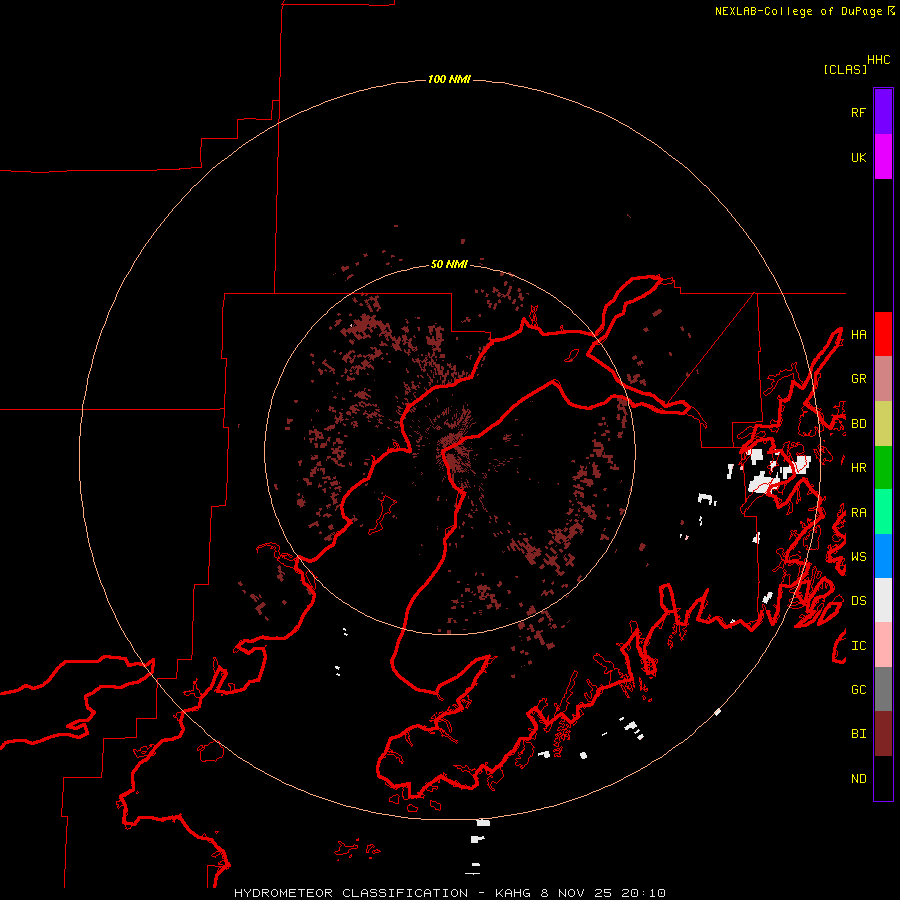Click the IC light pink legend swatch

pyautogui.click(x=883, y=645)
